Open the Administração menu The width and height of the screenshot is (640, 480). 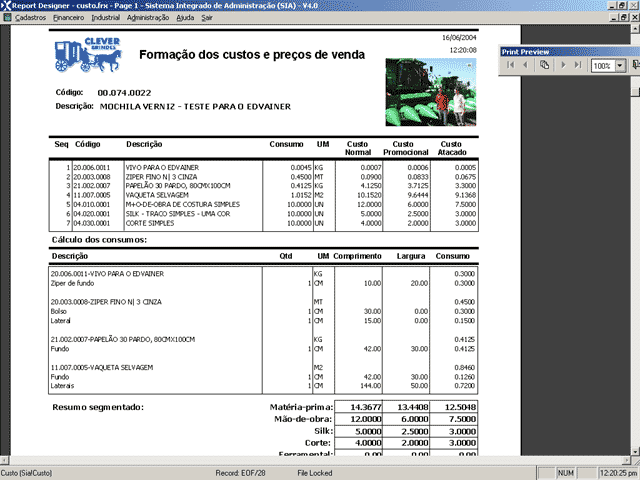pyautogui.click(x=148, y=17)
